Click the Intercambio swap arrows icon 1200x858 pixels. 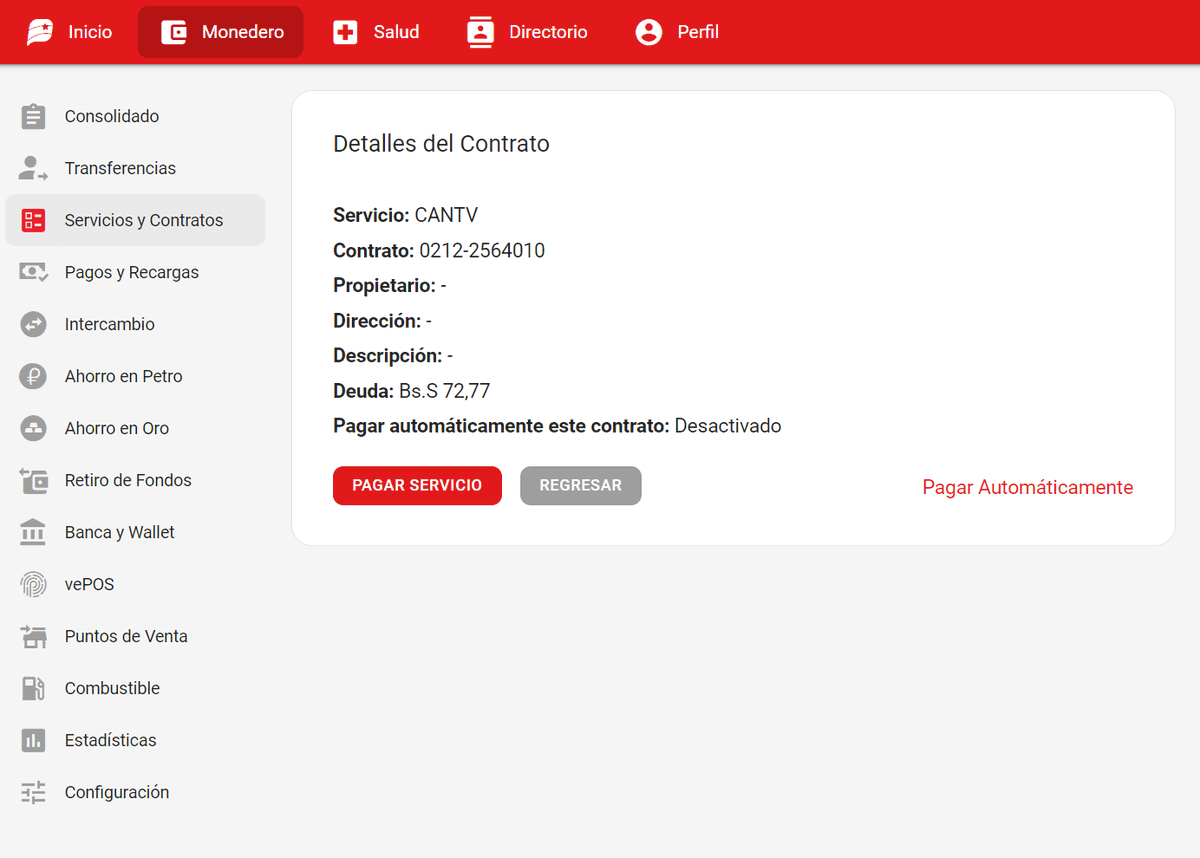tap(33, 324)
